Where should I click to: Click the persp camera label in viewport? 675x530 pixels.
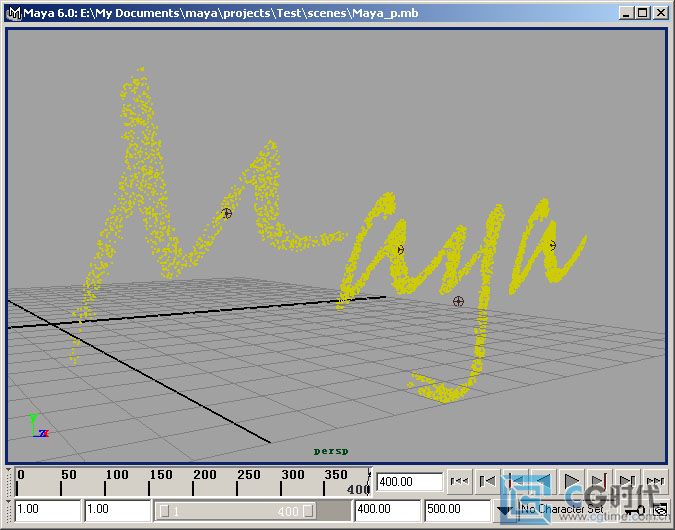click(x=331, y=451)
